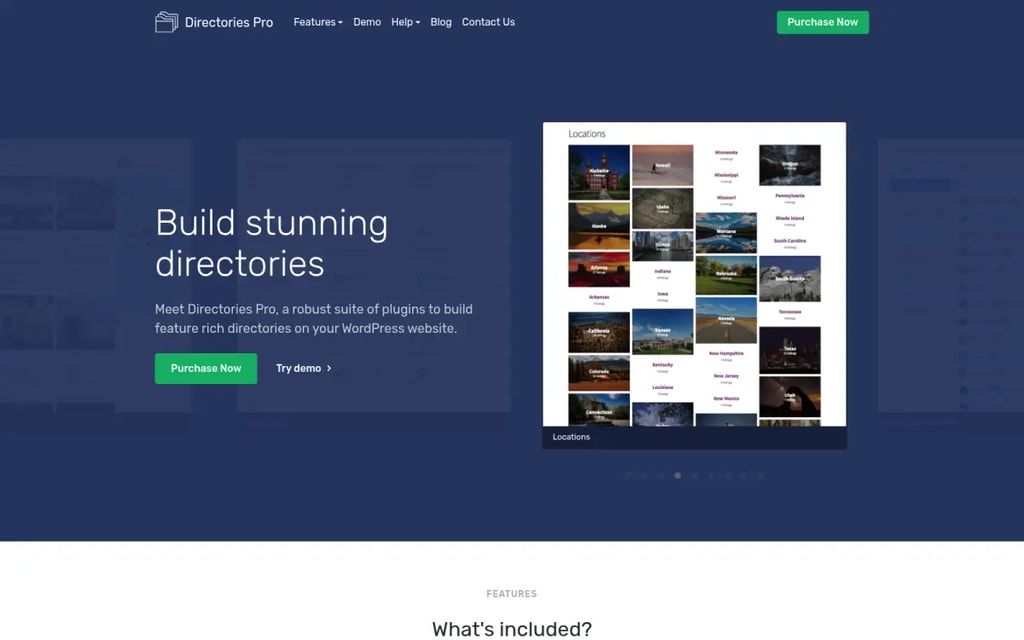Go to the Blog page

[441, 22]
